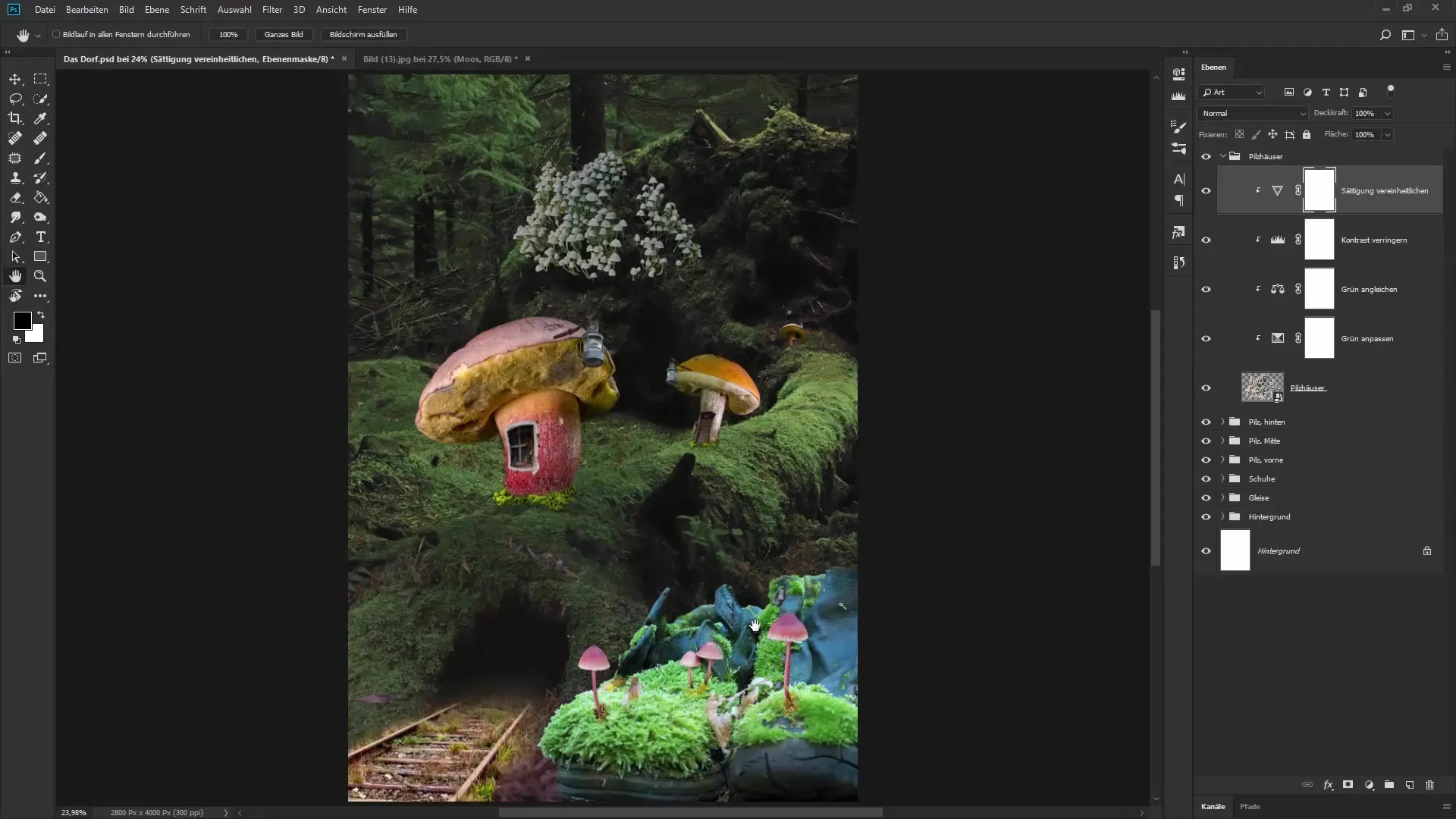Hide the locked Hintergrund layer
This screenshot has width=1456, height=819.
(x=1206, y=551)
